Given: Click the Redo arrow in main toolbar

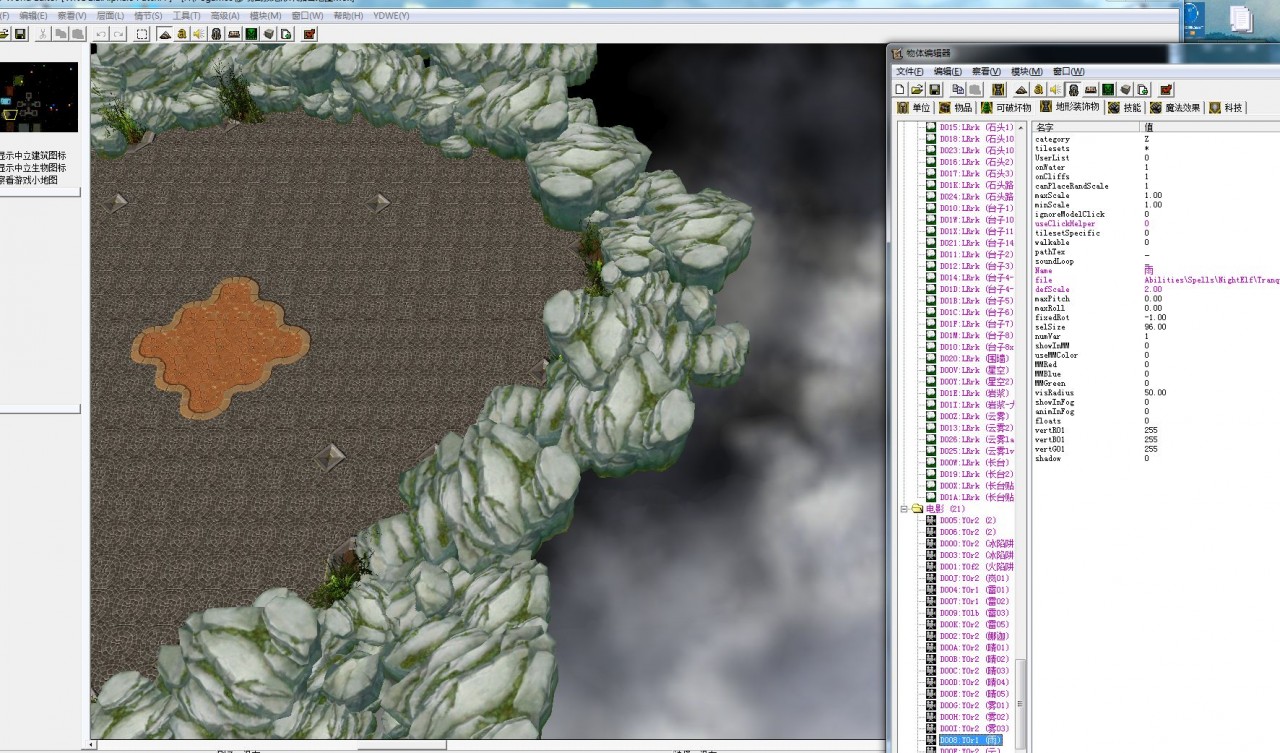Looking at the screenshot, I should (118, 34).
